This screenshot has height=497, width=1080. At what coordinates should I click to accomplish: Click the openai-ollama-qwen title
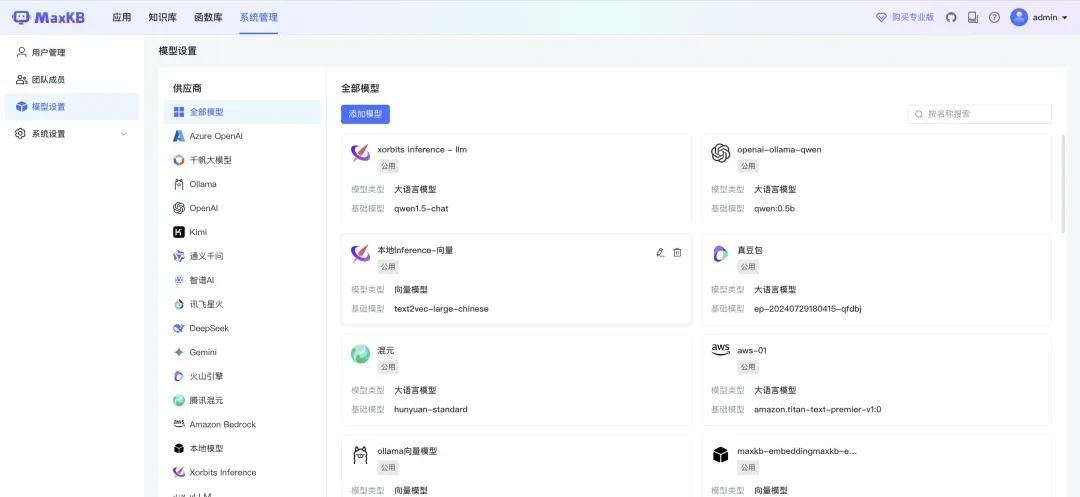click(779, 149)
